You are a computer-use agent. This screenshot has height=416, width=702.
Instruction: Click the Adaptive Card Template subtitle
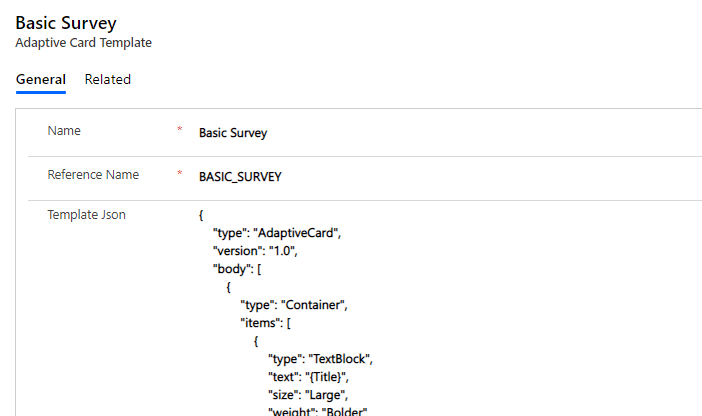tap(83, 43)
